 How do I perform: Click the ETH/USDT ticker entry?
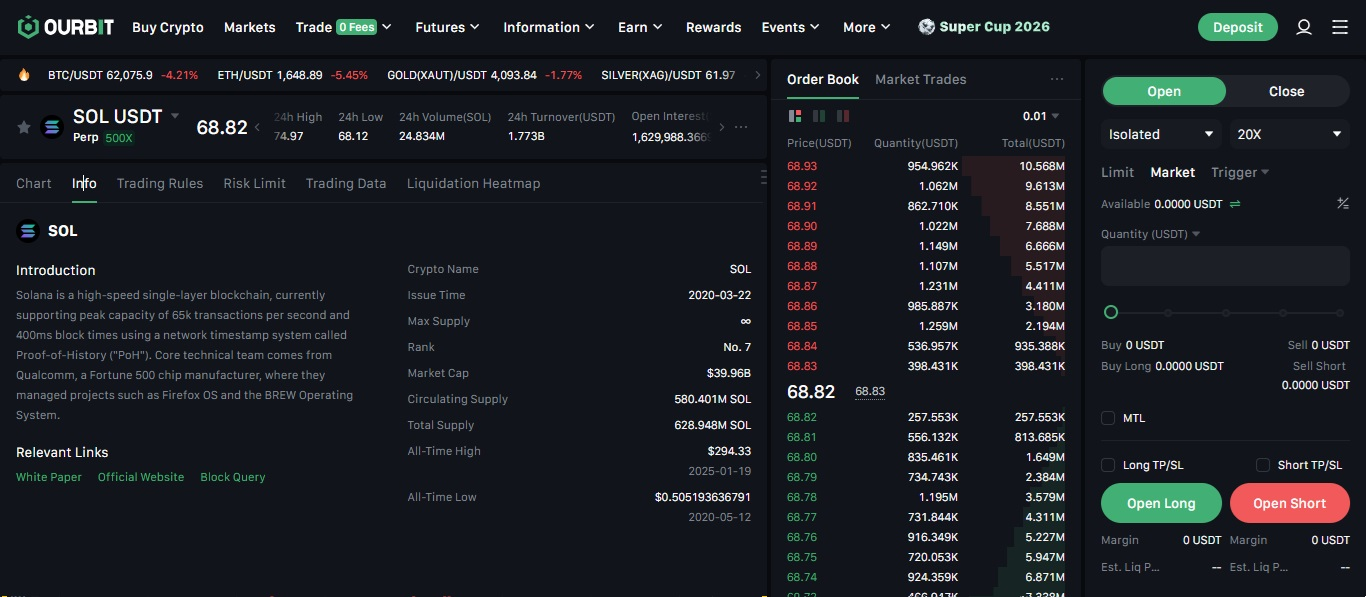tap(293, 75)
